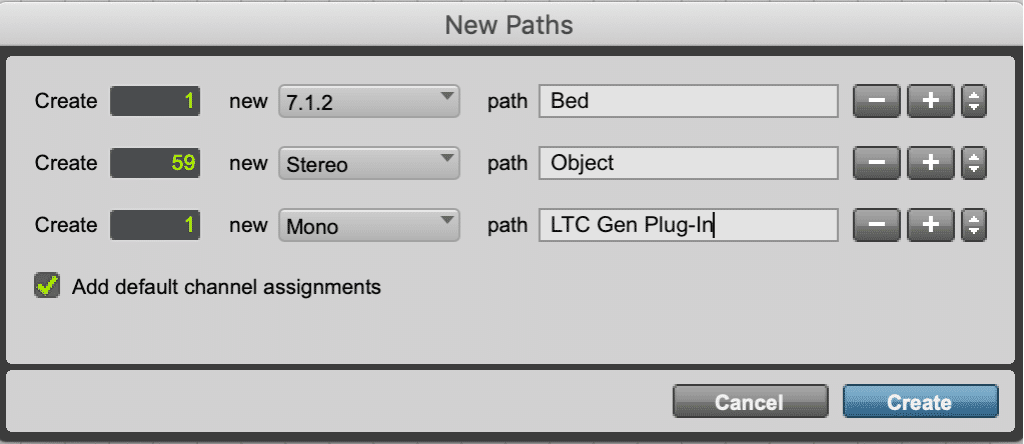Click the plus icon on Bed row
This screenshot has width=1024, height=444.
pos(930,101)
